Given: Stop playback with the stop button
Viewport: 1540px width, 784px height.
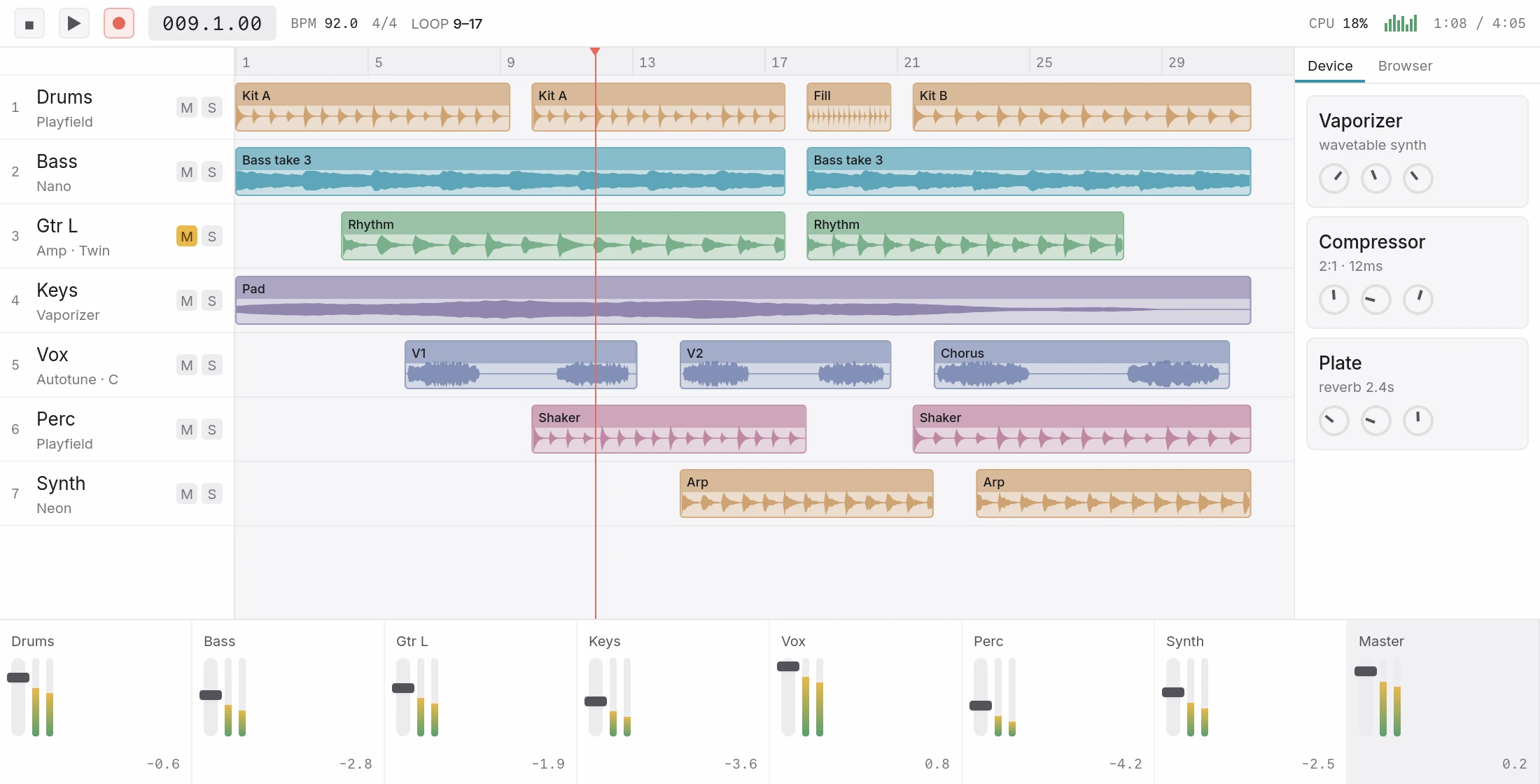Looking at the screenshot, I should (29, 24).
